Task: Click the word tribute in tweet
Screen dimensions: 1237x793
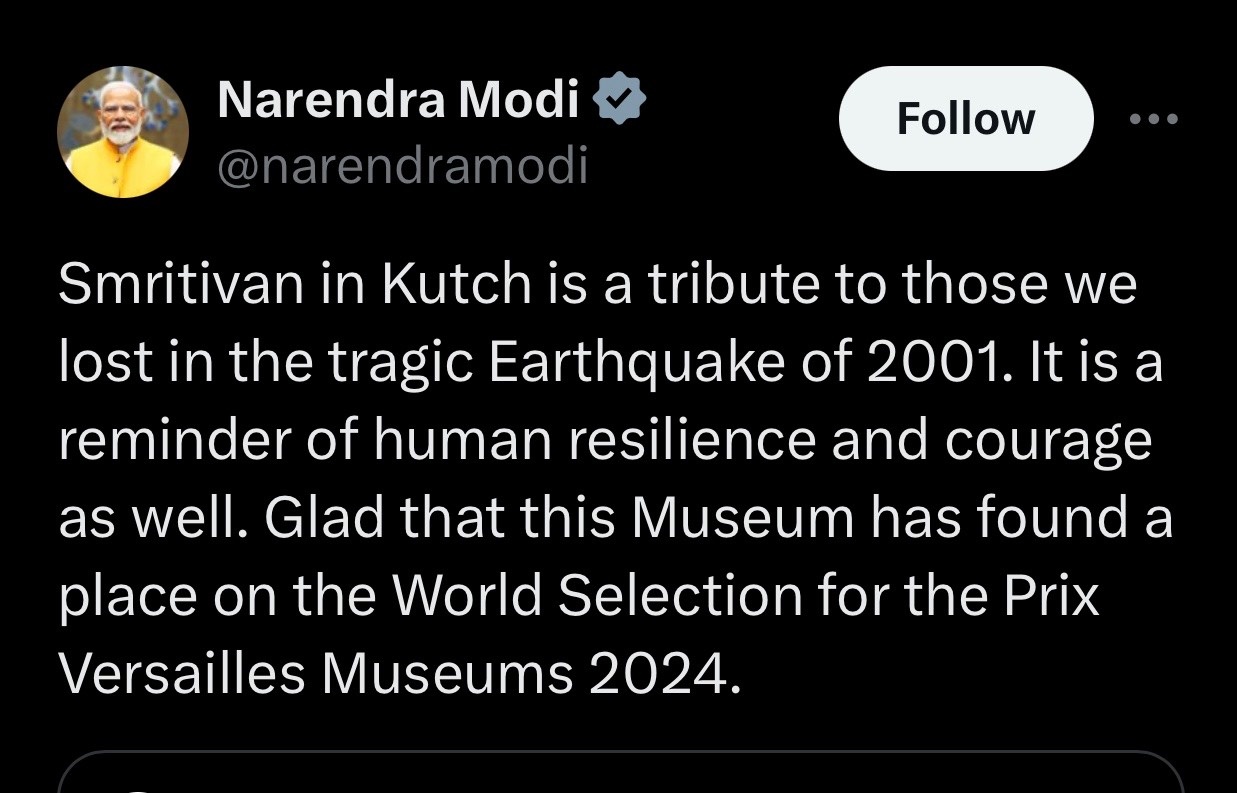Action: (735, 285)
